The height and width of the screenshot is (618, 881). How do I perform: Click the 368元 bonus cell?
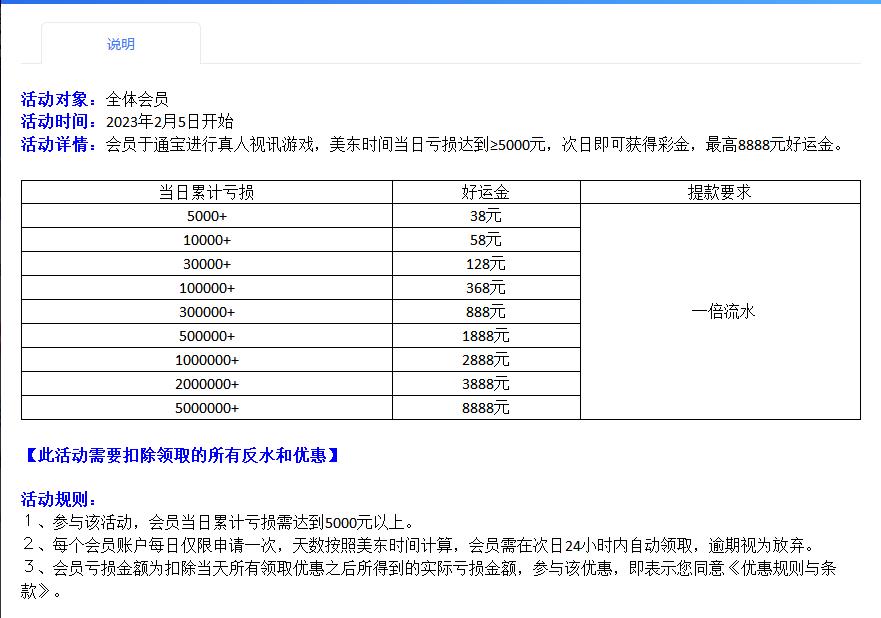pyautogui.click(x=486, y=288)
